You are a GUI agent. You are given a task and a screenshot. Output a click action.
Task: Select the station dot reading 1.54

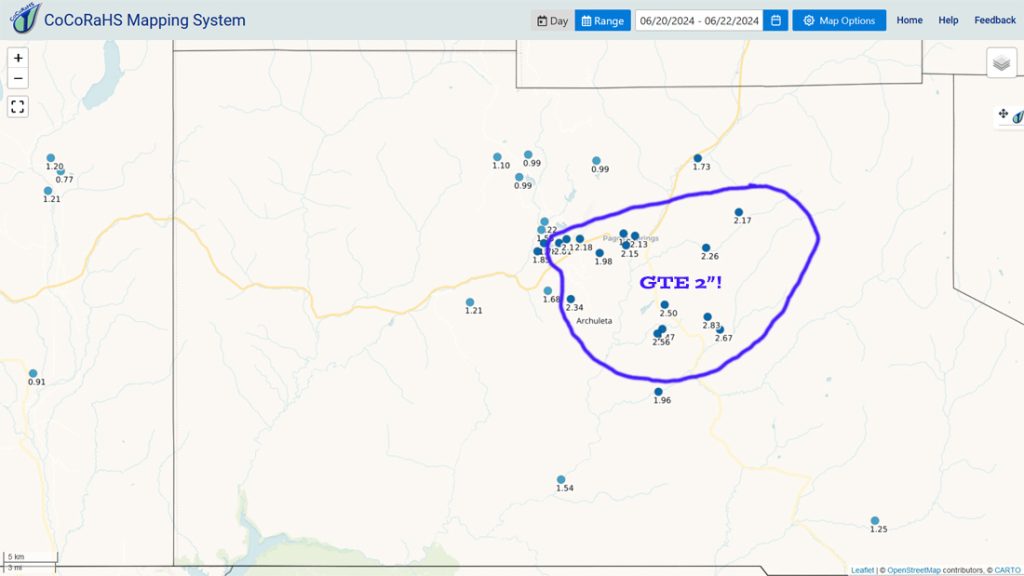[561, 480]
